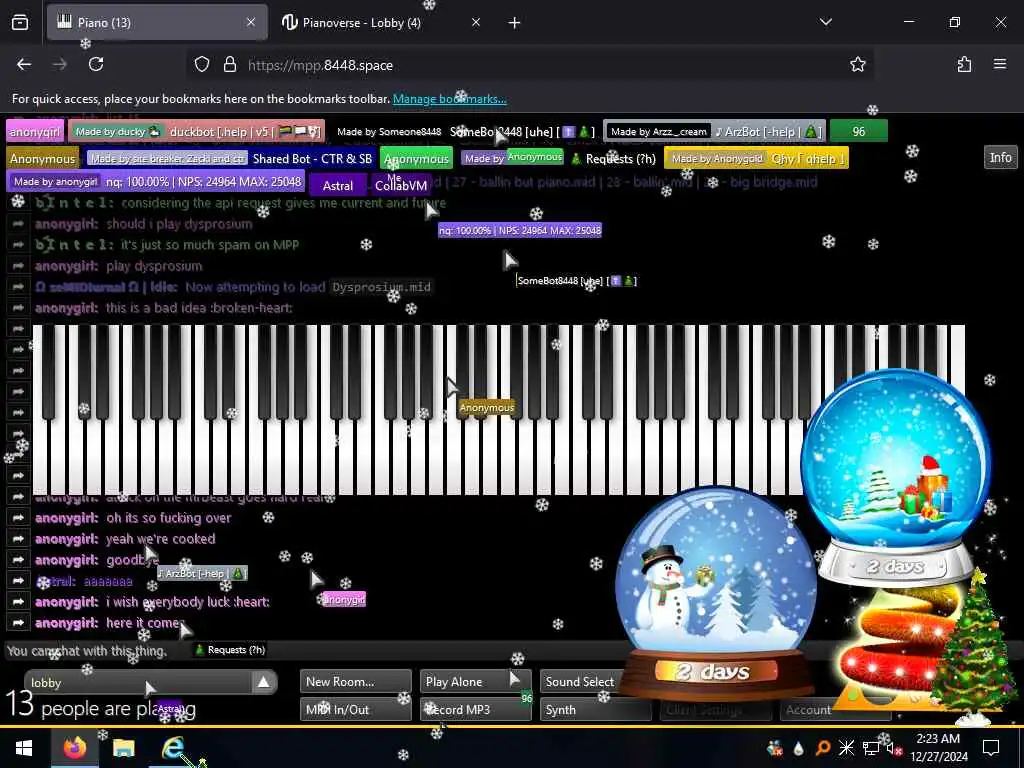Click the gifts snow globe '2 days'
The image size is (1024, 768).
pyautogui.click(x=895, y=477)
